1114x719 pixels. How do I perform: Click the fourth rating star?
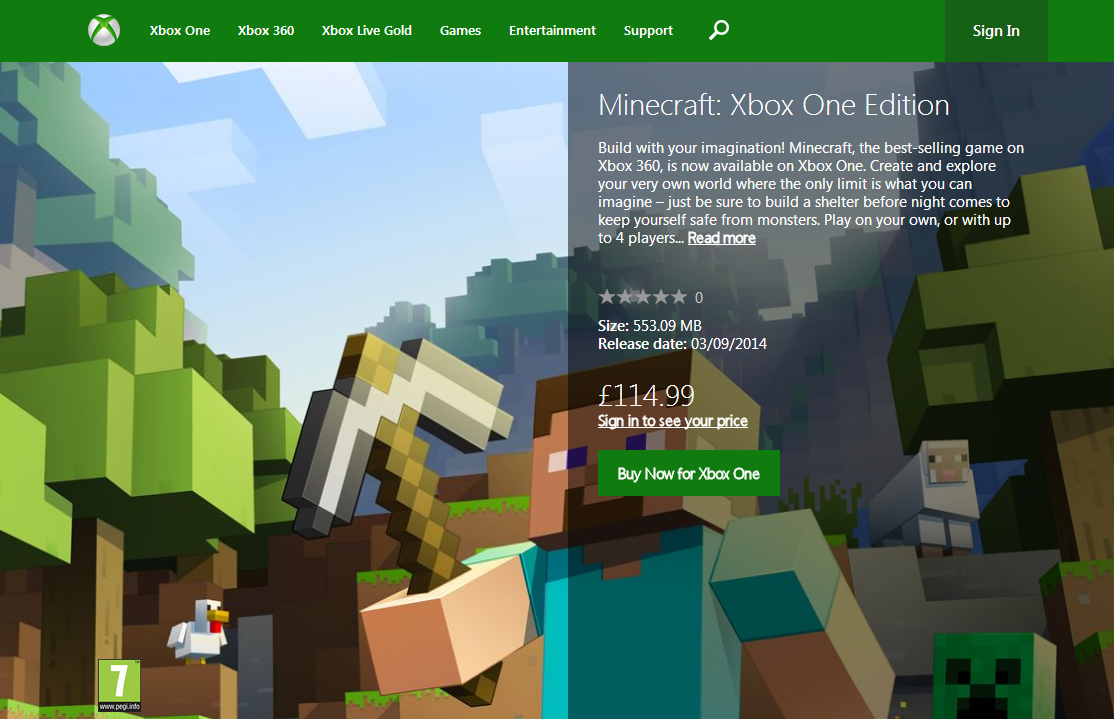click(660, 296)
